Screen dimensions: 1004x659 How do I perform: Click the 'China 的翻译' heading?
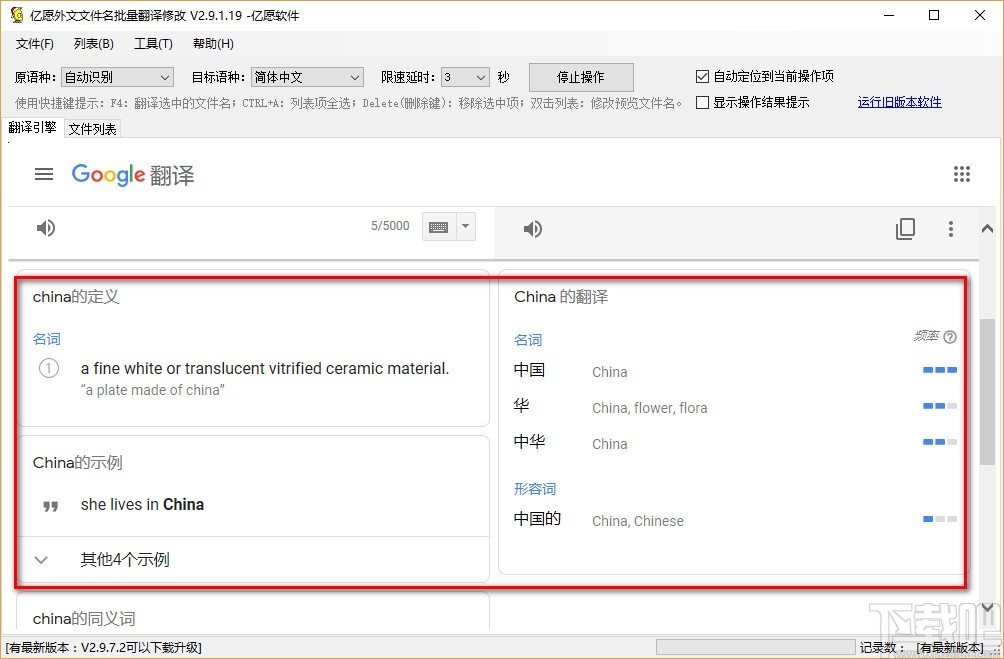point(561,297)
